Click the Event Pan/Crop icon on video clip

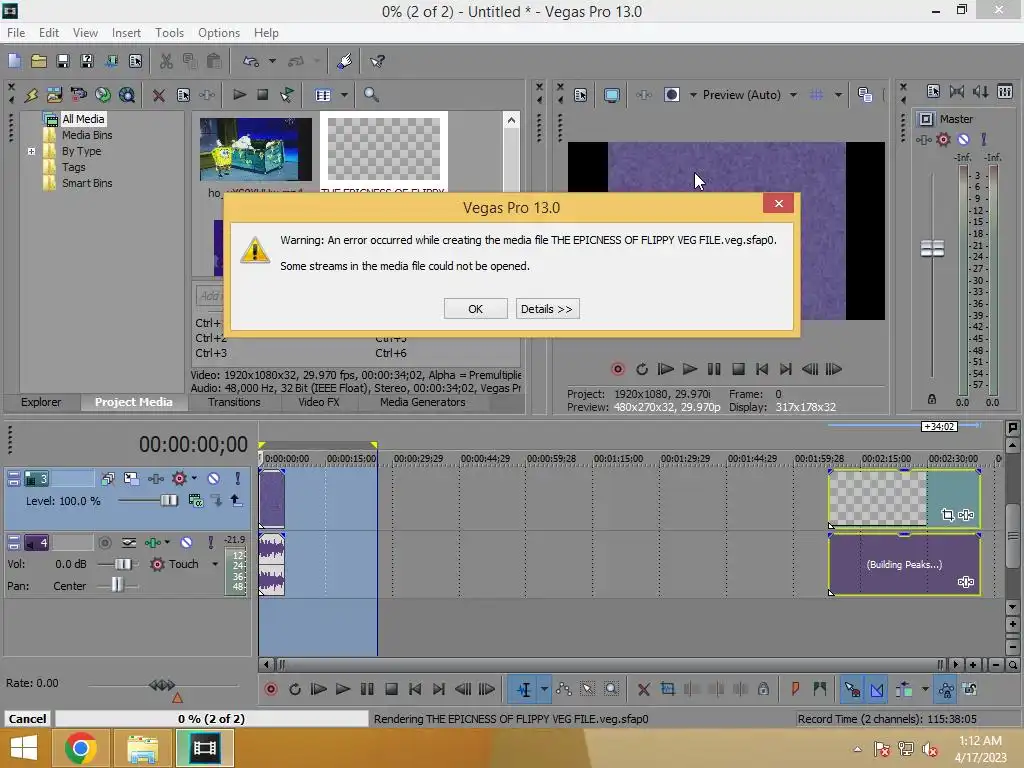[948, 515]
